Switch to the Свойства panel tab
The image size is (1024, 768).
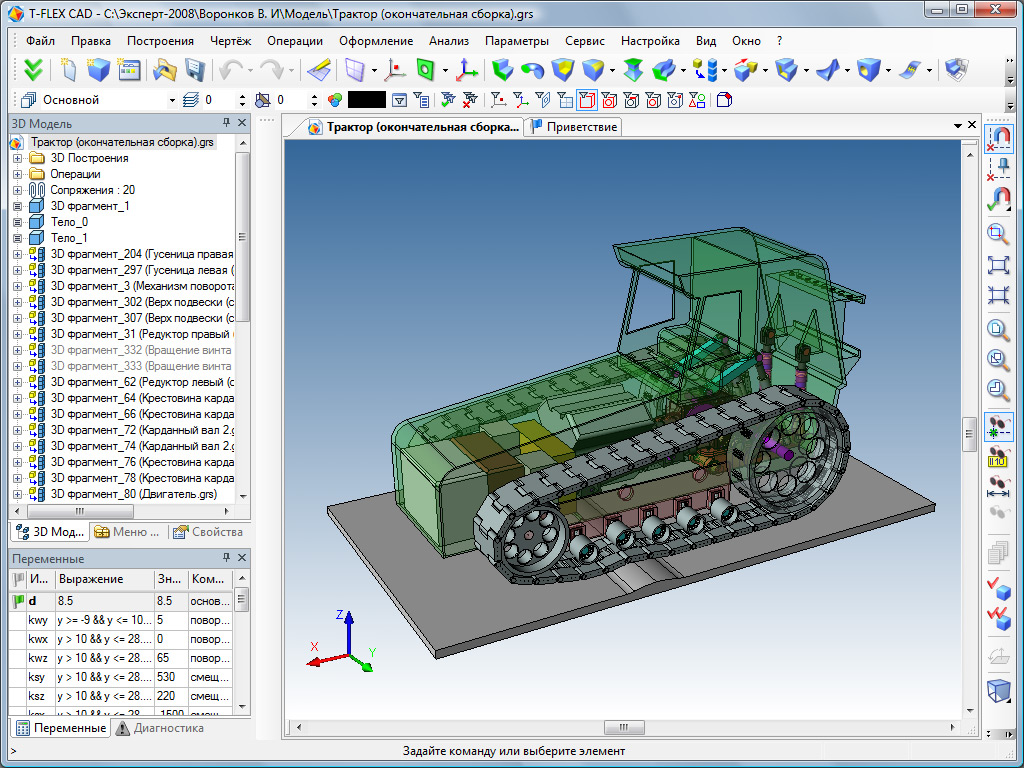pyautogui.click(x=208, y=532)
